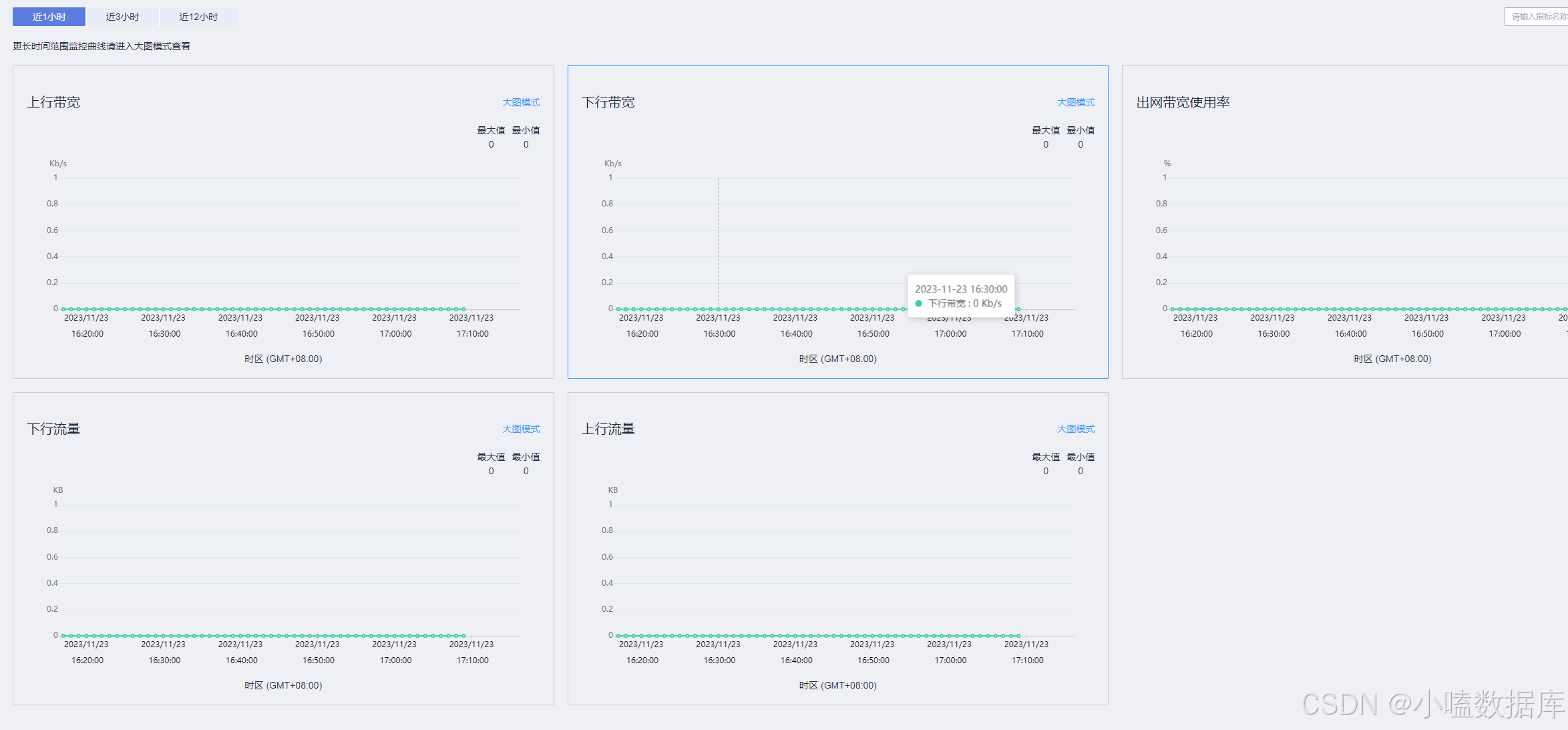
Task: Click the 最小值 label in 下行带宽 panel
Action: click(1080, 130)
